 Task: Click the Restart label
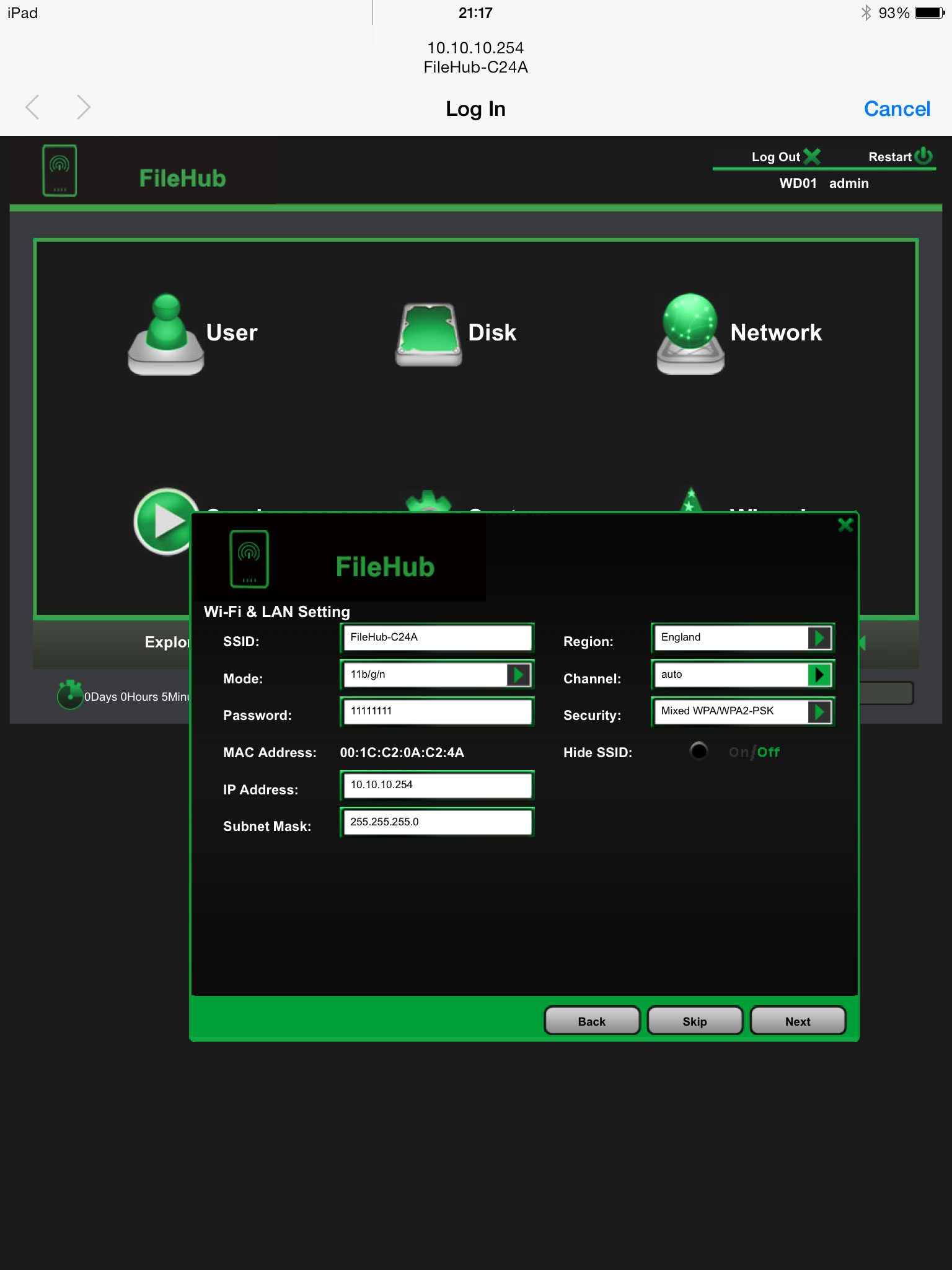pos(890,157)
